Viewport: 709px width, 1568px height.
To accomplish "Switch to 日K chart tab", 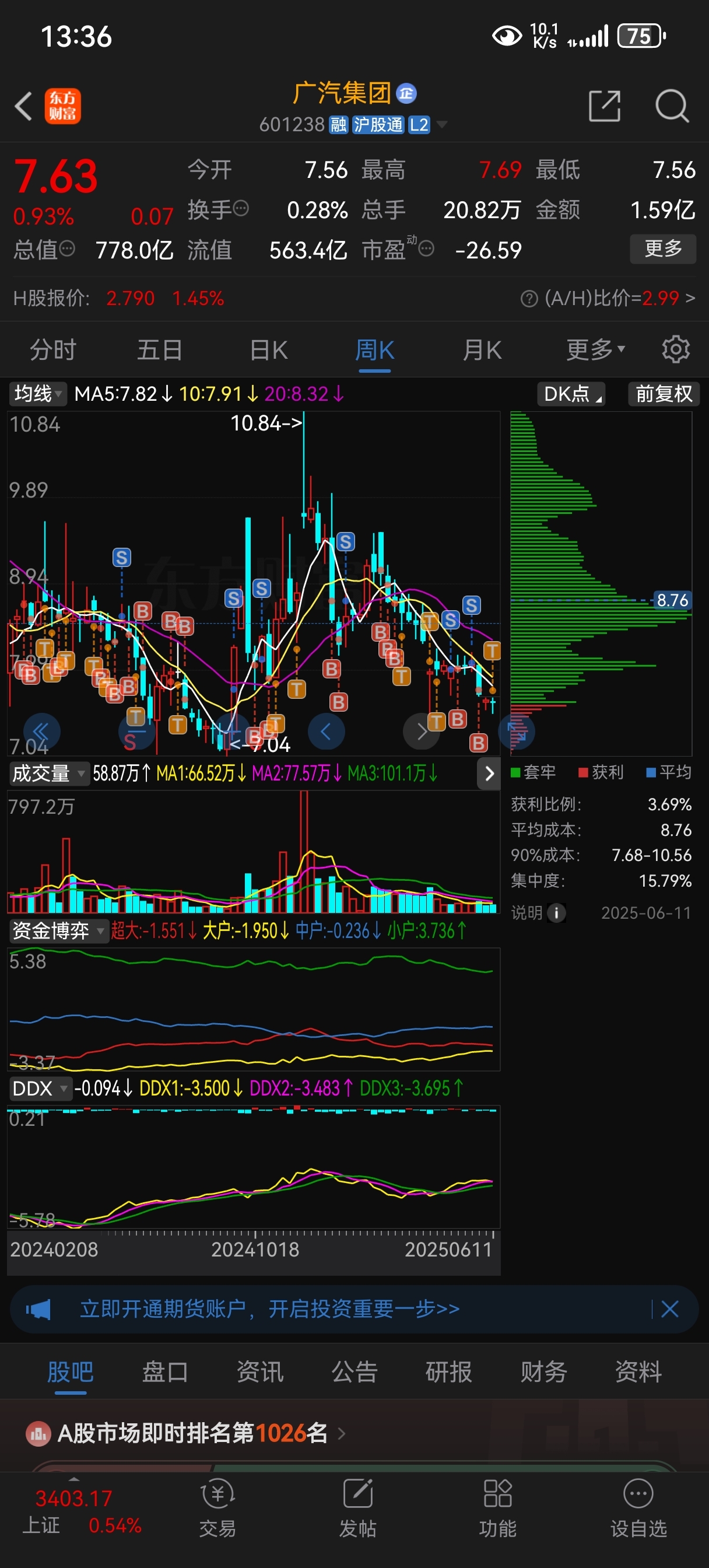I will [x=268, y=350].
